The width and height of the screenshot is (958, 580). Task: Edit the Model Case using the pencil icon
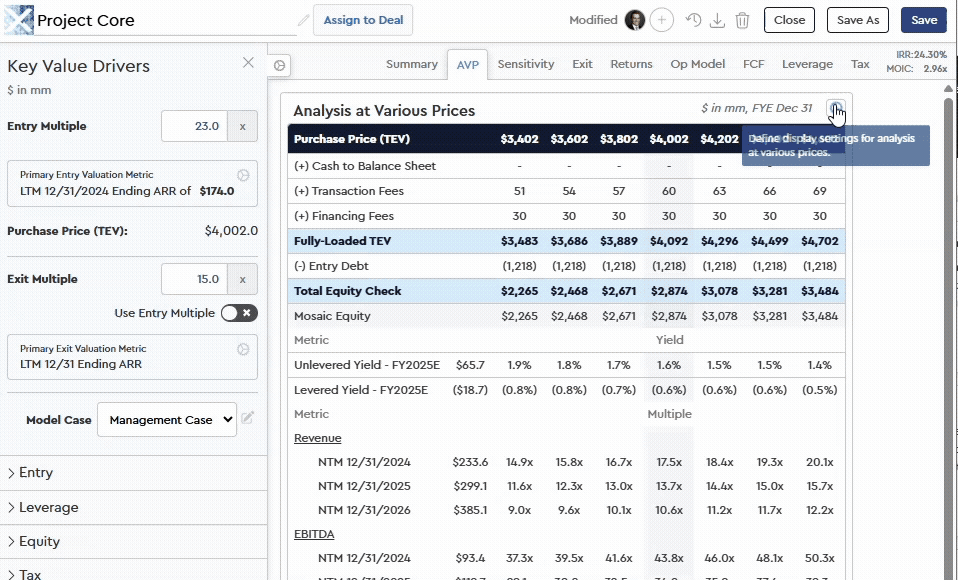247,420
